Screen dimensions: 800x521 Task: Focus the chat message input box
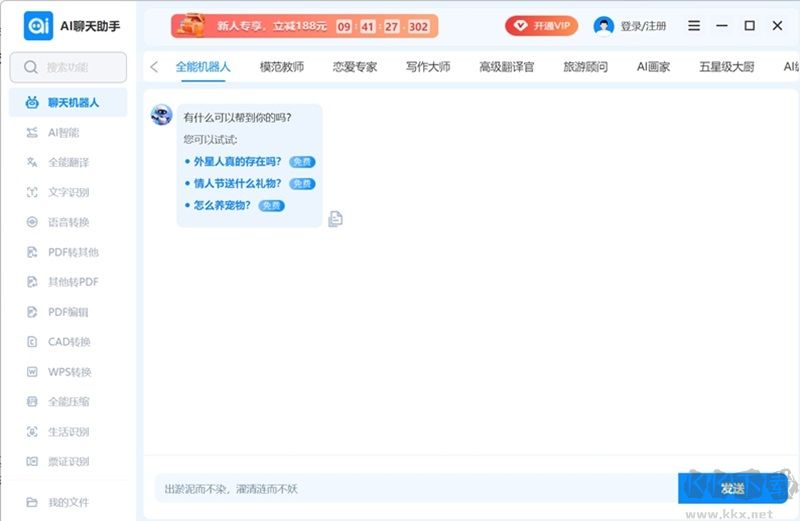(x=416, y=488)
